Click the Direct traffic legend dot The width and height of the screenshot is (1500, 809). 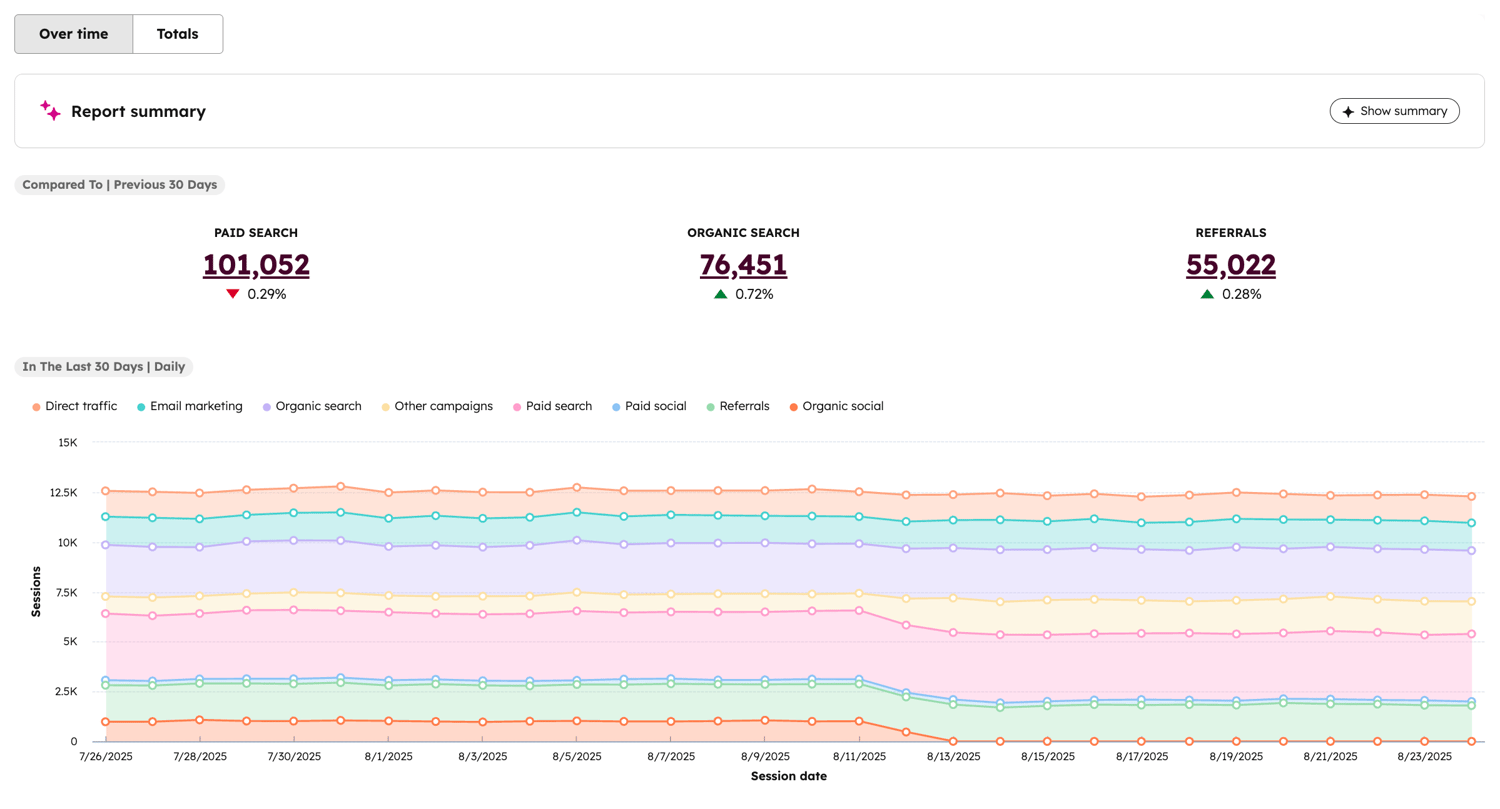(x=36, y=406)
